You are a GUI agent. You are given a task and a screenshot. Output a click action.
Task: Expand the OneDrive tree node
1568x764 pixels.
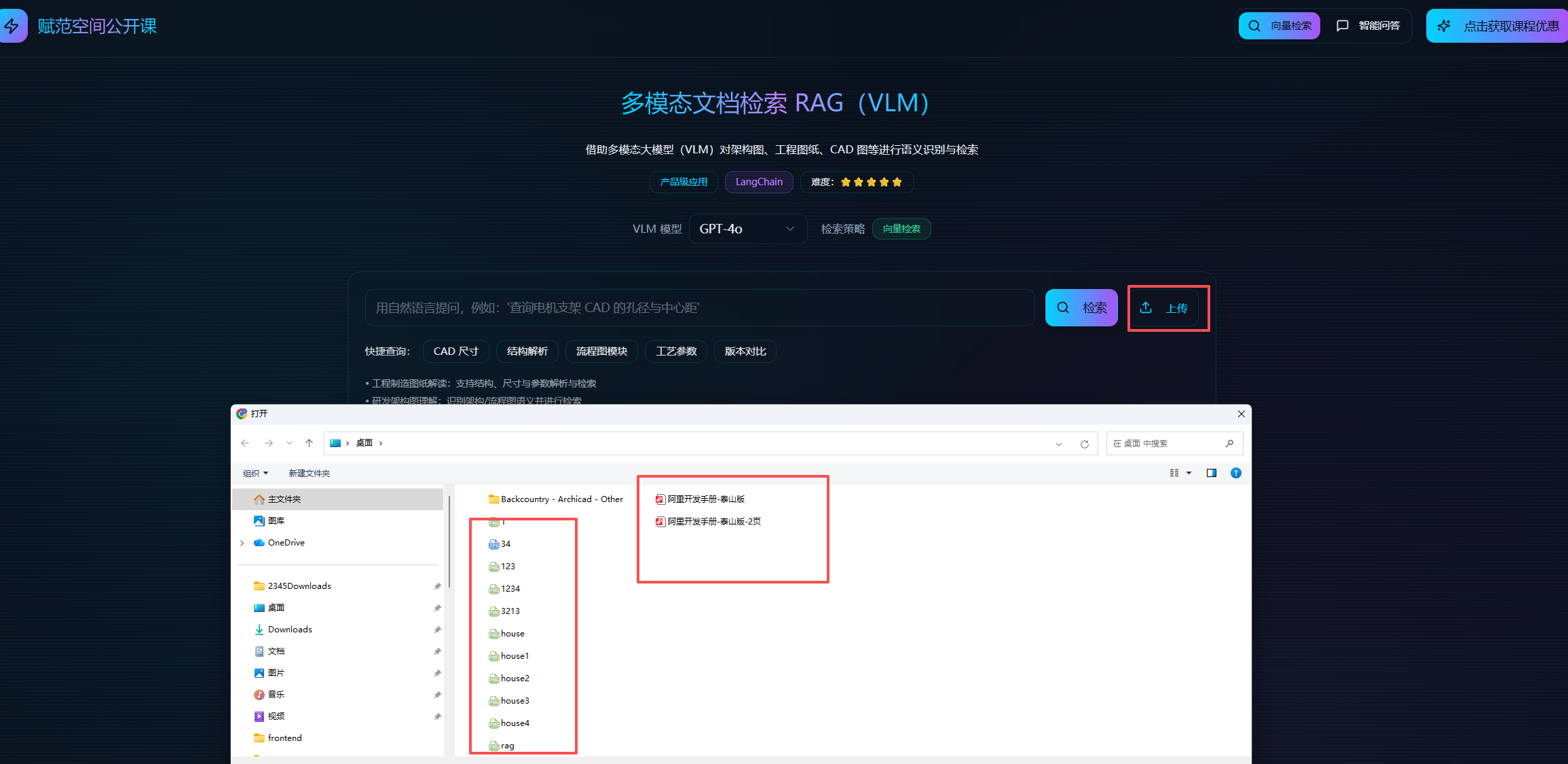(242, 543)
